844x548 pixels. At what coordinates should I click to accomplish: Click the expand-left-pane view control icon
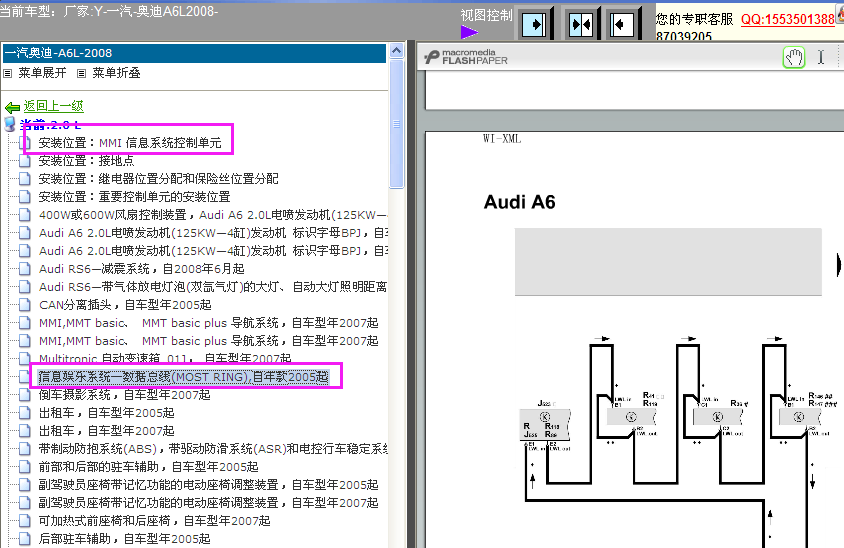pyautogui.click(x=537, y=22)
